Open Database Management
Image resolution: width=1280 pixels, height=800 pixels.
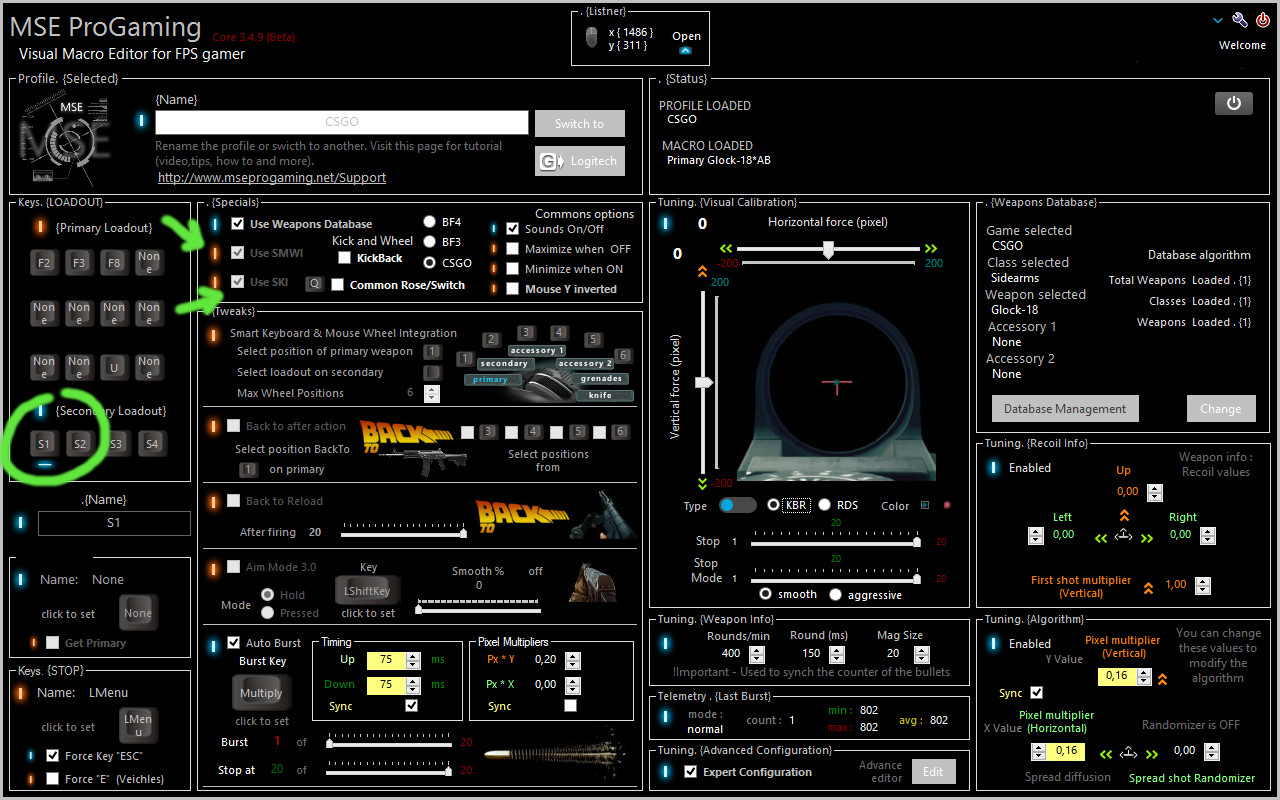1065,408
